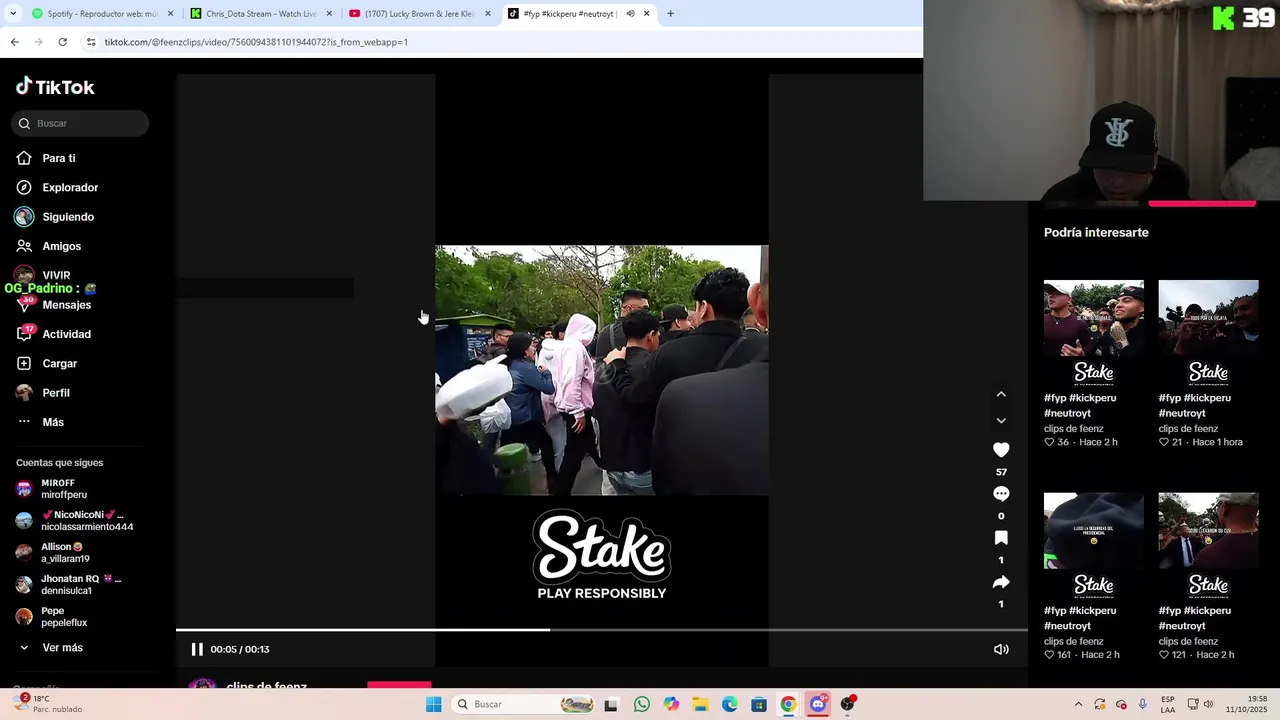Open a new browser tab
1280x720 pixels.
point(670,14)
